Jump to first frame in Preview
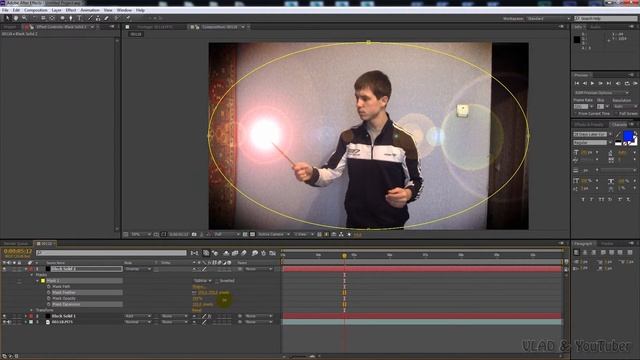 [577, 83]
